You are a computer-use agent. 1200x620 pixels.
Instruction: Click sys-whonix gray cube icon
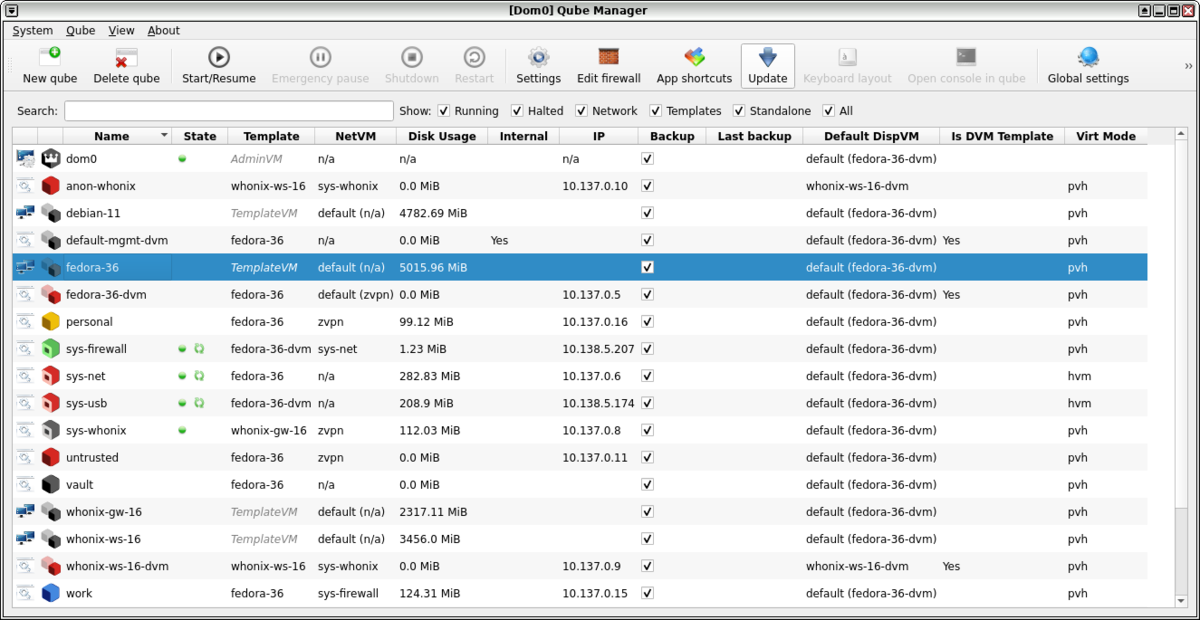pyautogui.click(x=51, y=430)
